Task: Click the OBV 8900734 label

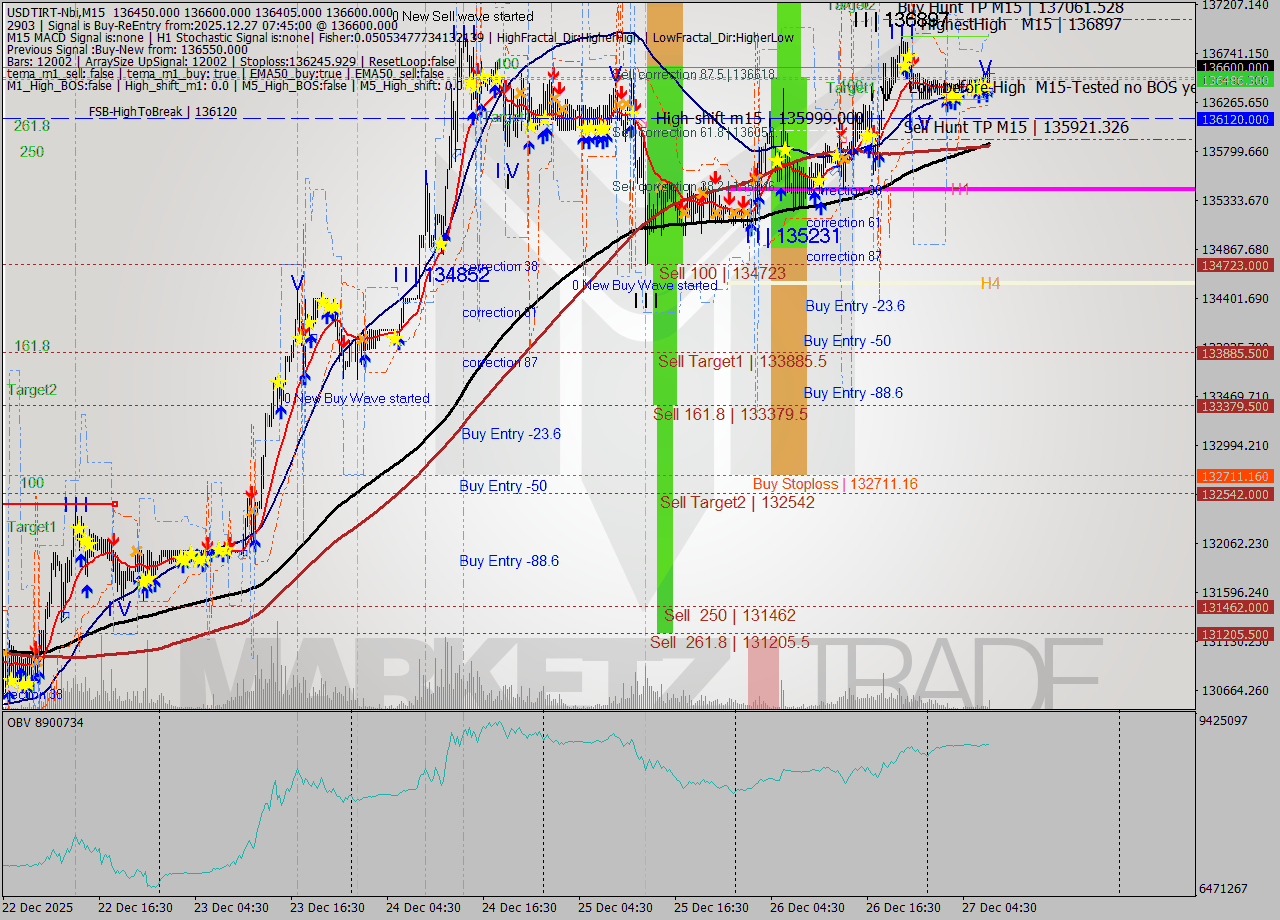Action: coord(47,721)
